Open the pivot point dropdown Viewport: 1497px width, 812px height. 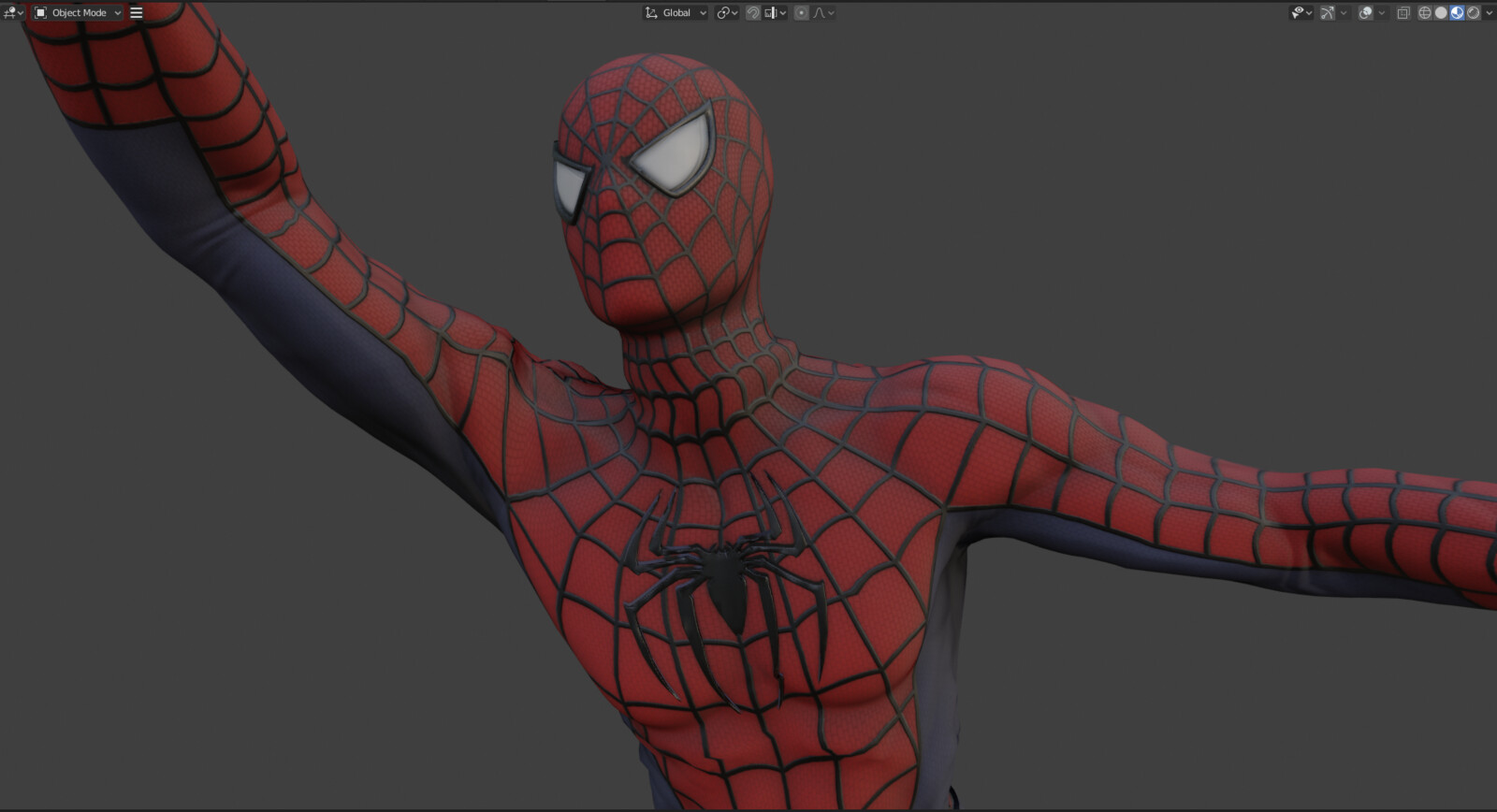[727, 13]
